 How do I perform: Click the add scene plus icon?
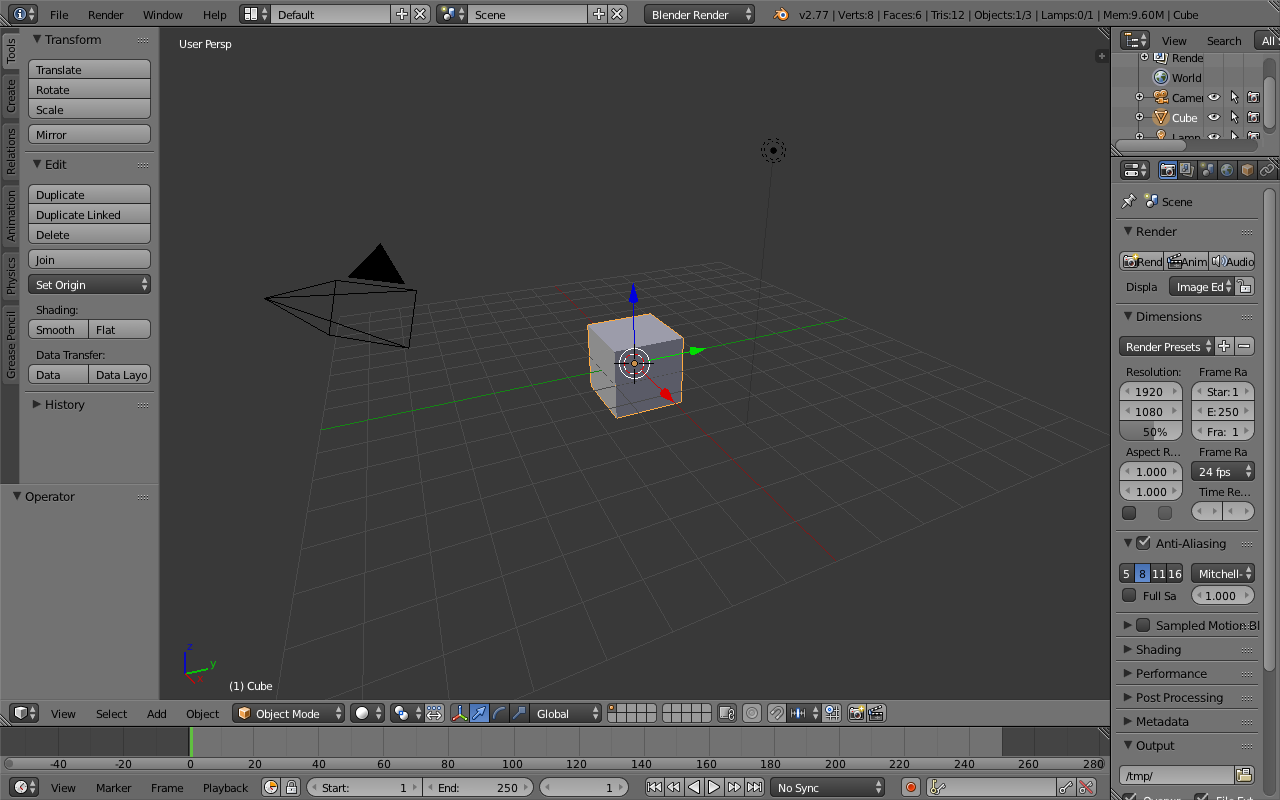pos(598,14)
